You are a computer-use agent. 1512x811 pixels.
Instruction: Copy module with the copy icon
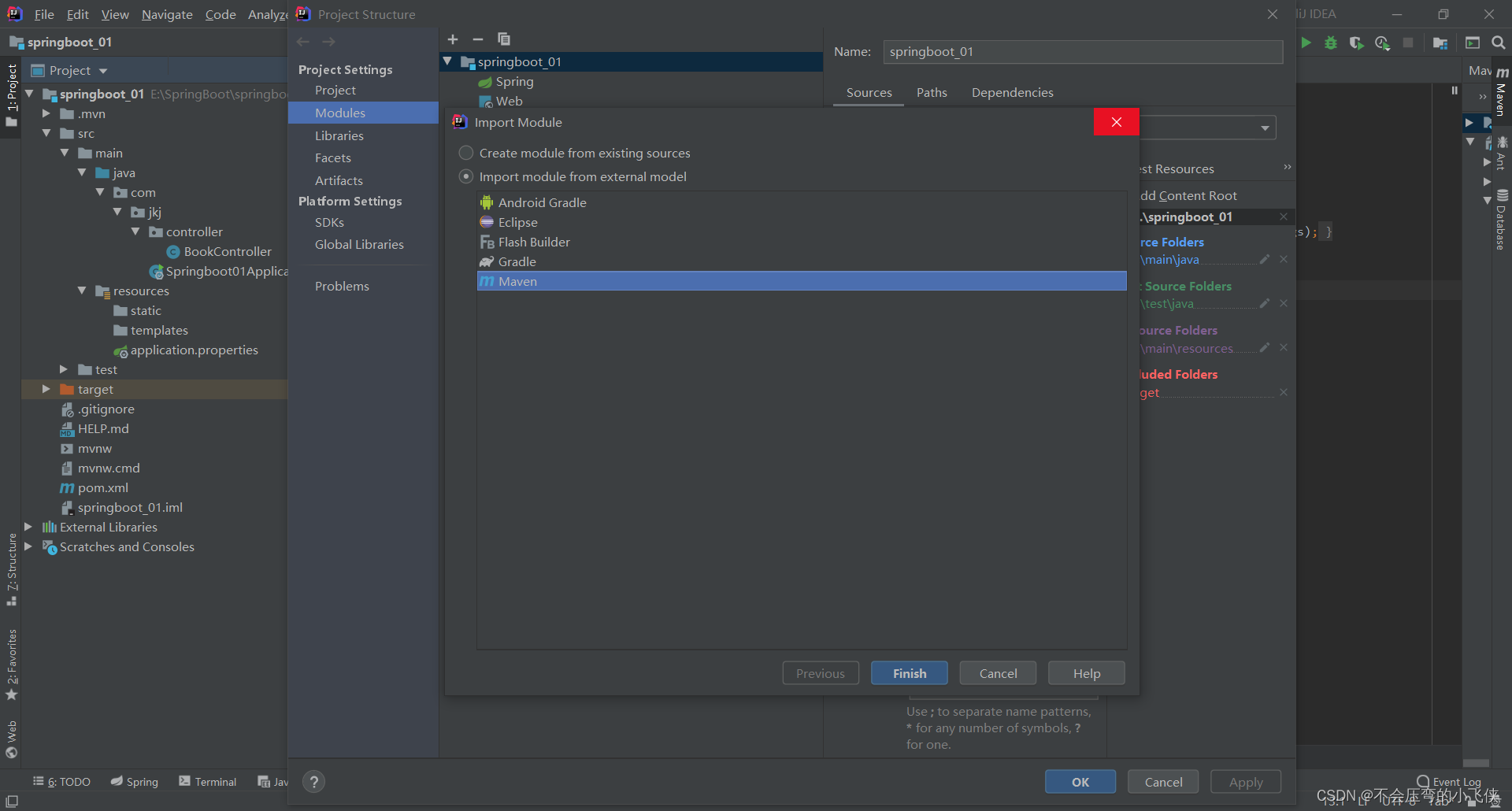[x=504, y=39]
